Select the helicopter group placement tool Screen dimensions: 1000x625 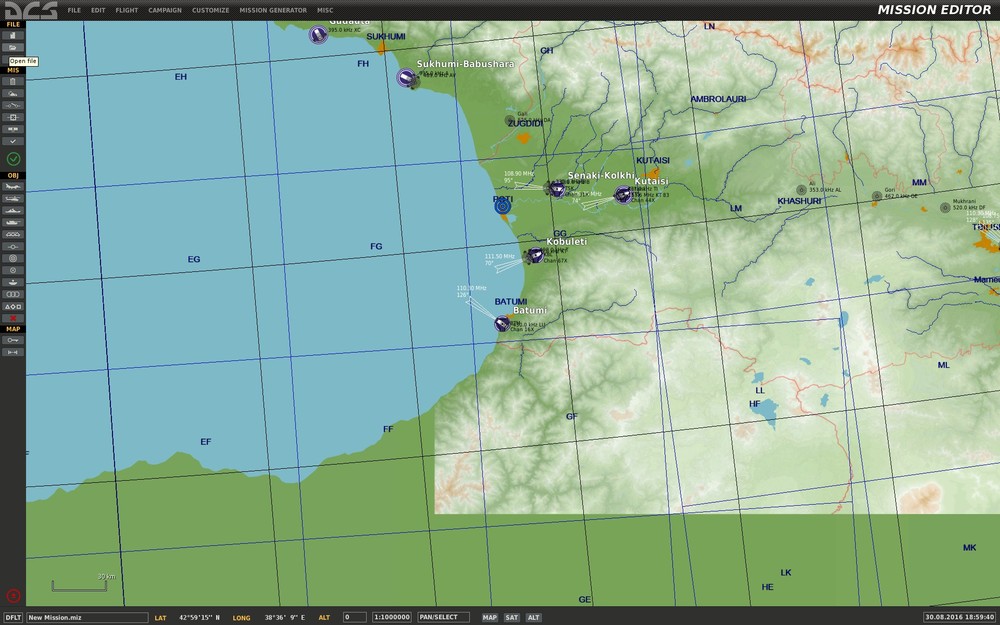(x=13, y=199)
